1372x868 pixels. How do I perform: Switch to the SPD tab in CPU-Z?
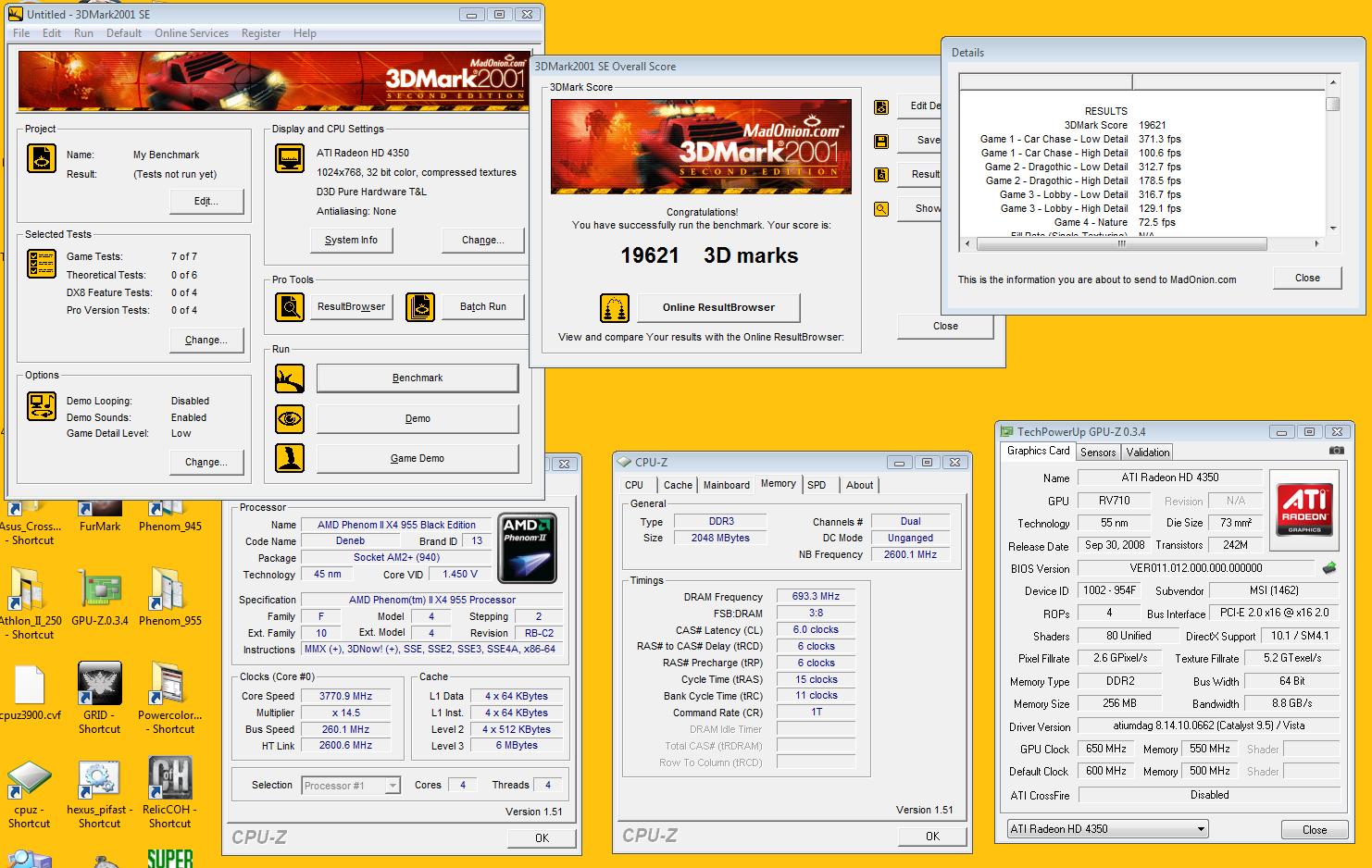click(817, 485)
